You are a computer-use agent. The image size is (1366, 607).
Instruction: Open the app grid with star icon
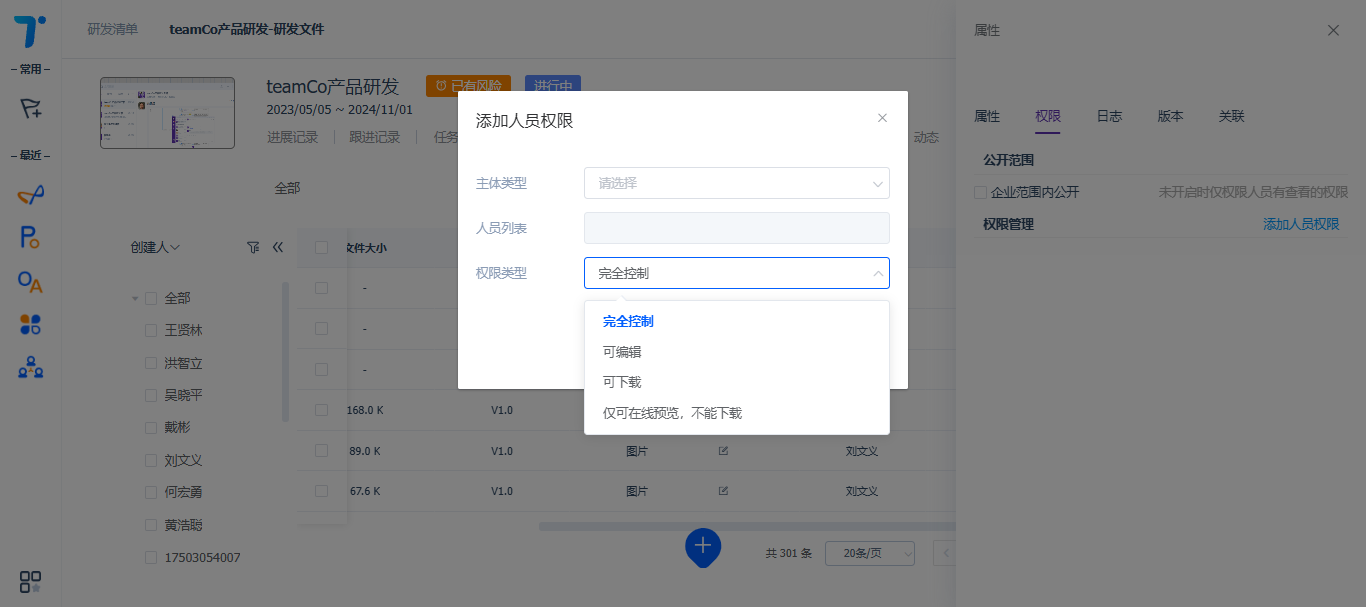[30, 582]
